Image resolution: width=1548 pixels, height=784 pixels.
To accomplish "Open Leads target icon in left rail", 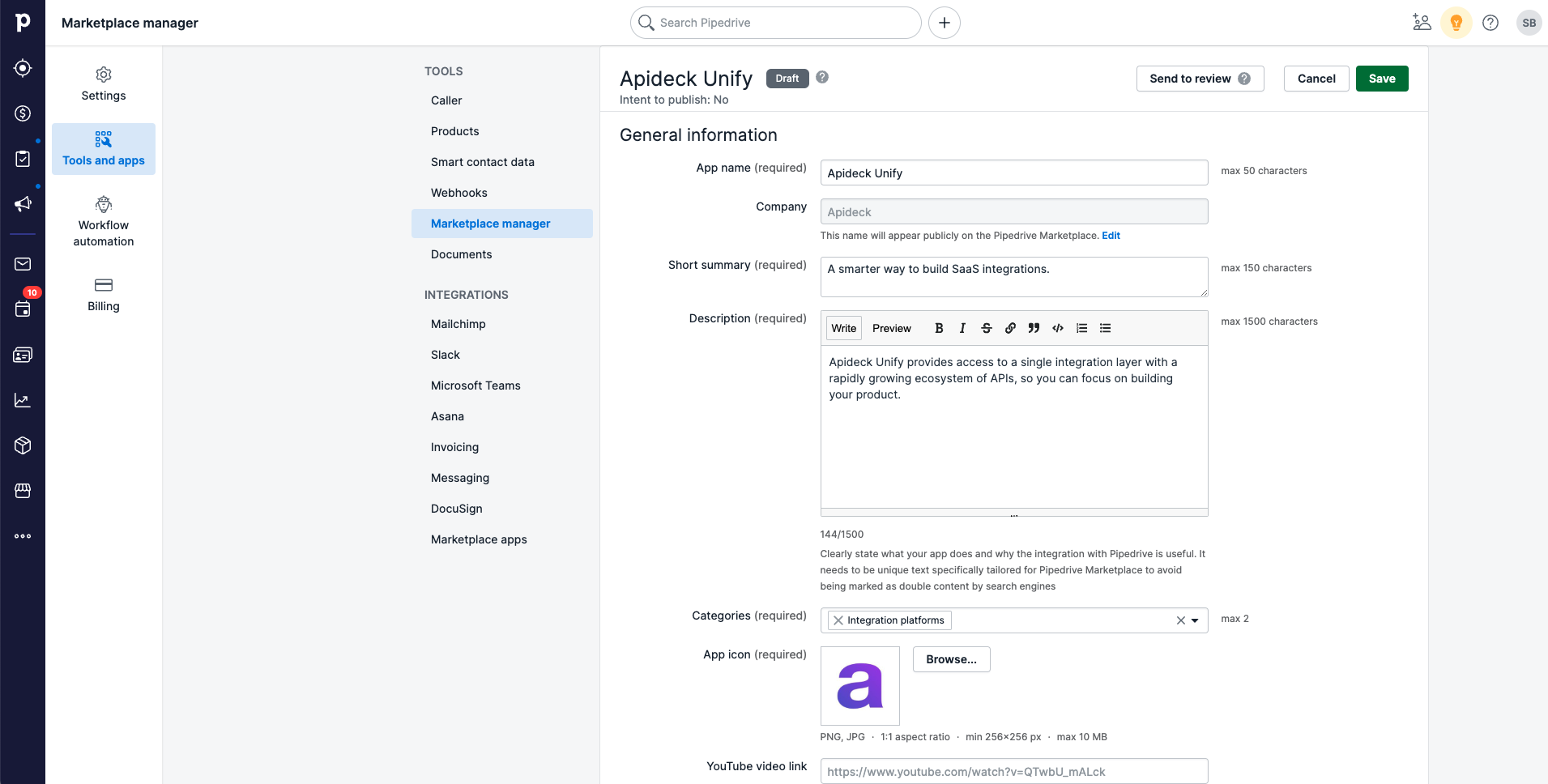I will coord(23,68).
